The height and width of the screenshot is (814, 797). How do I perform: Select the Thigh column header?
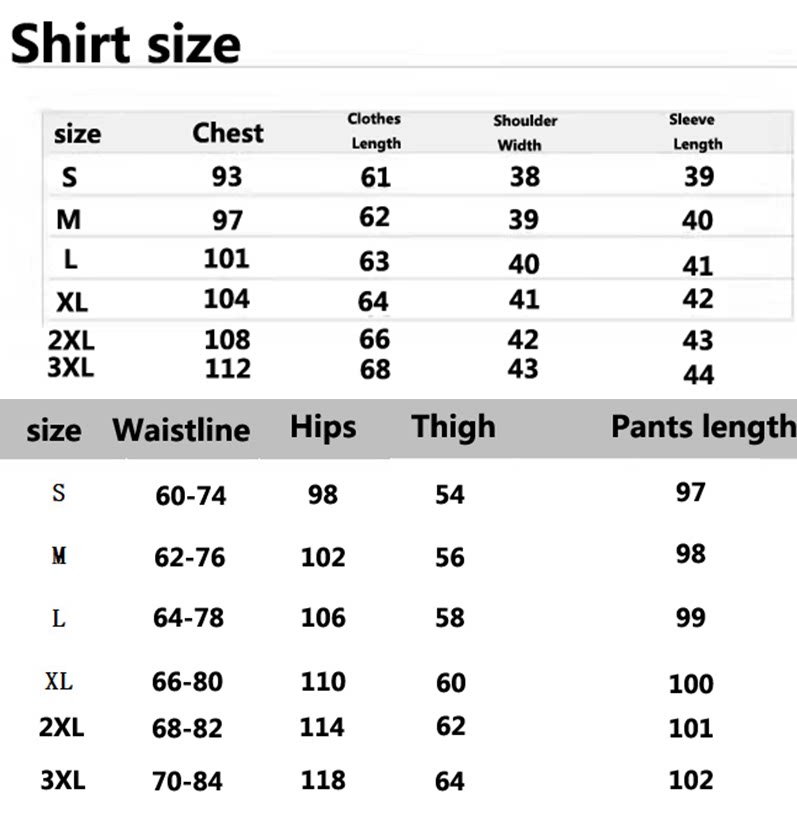point(453,427)
